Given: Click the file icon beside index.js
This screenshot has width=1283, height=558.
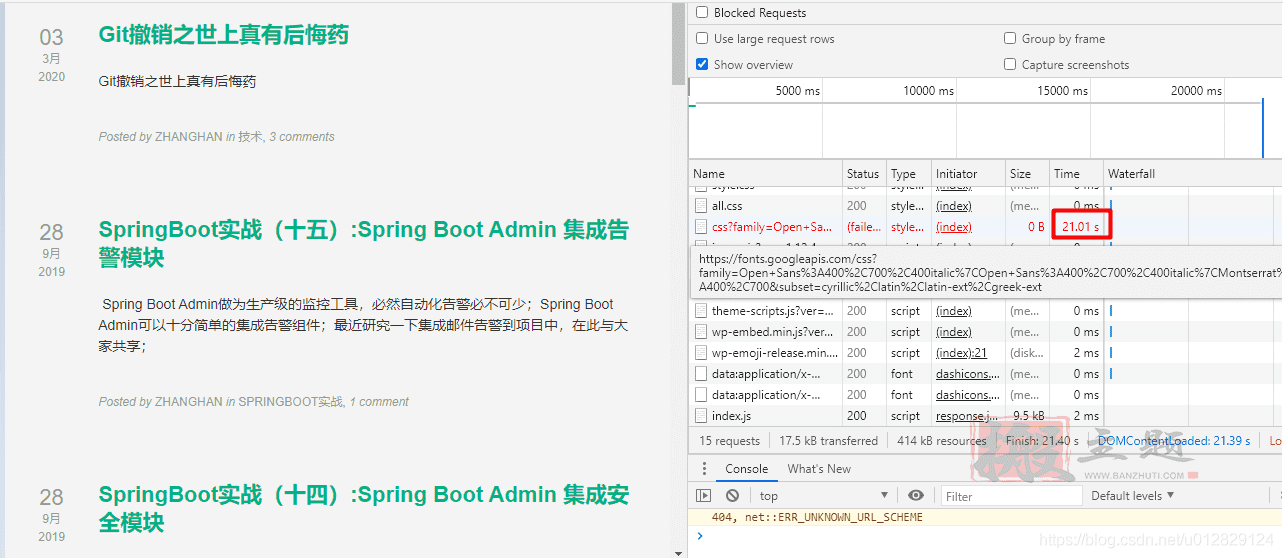Looking at the screenshot, I should coord(702,416).
